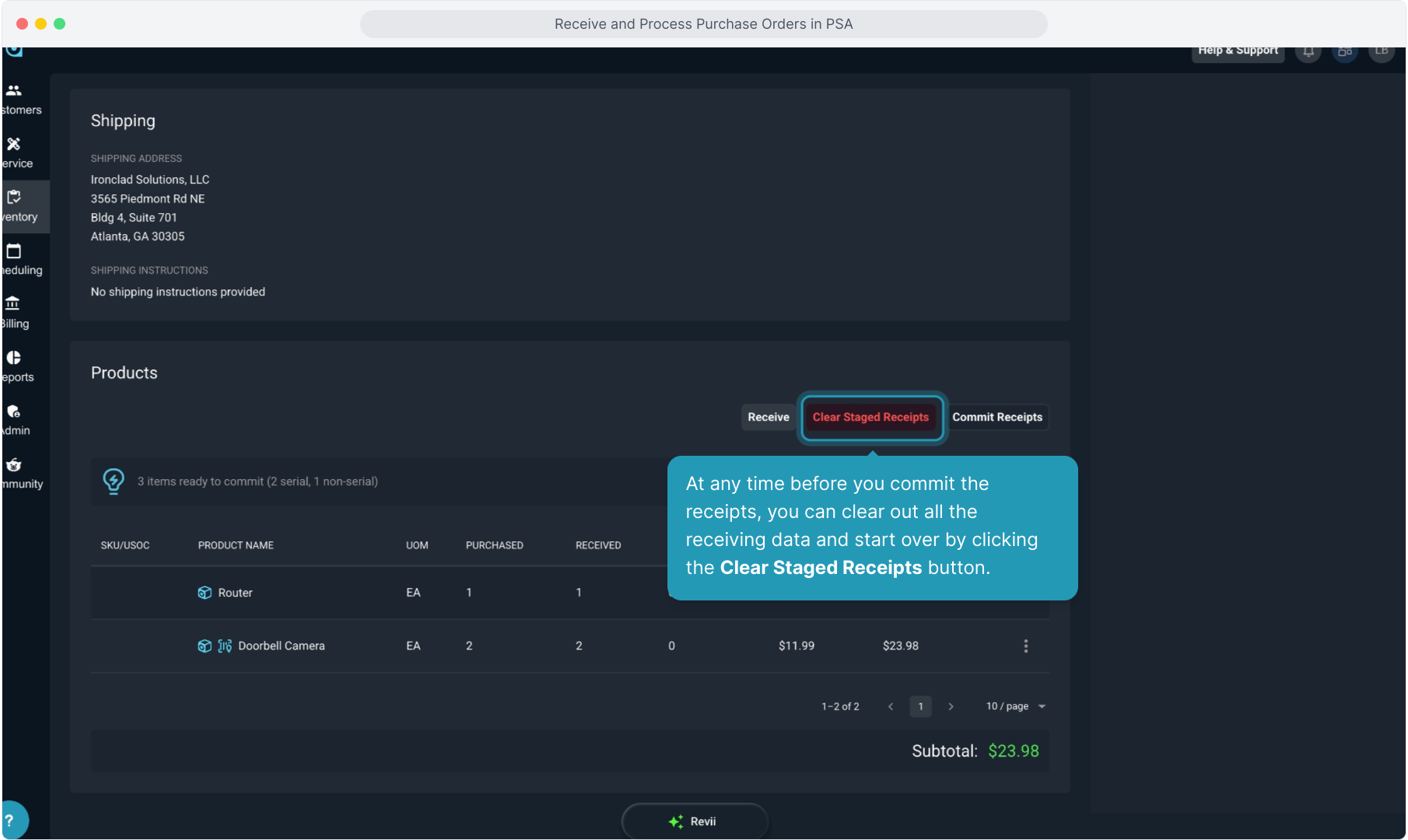Click the Receive button
Viewport: 1408px width, 840px height.
coord(768,417)
